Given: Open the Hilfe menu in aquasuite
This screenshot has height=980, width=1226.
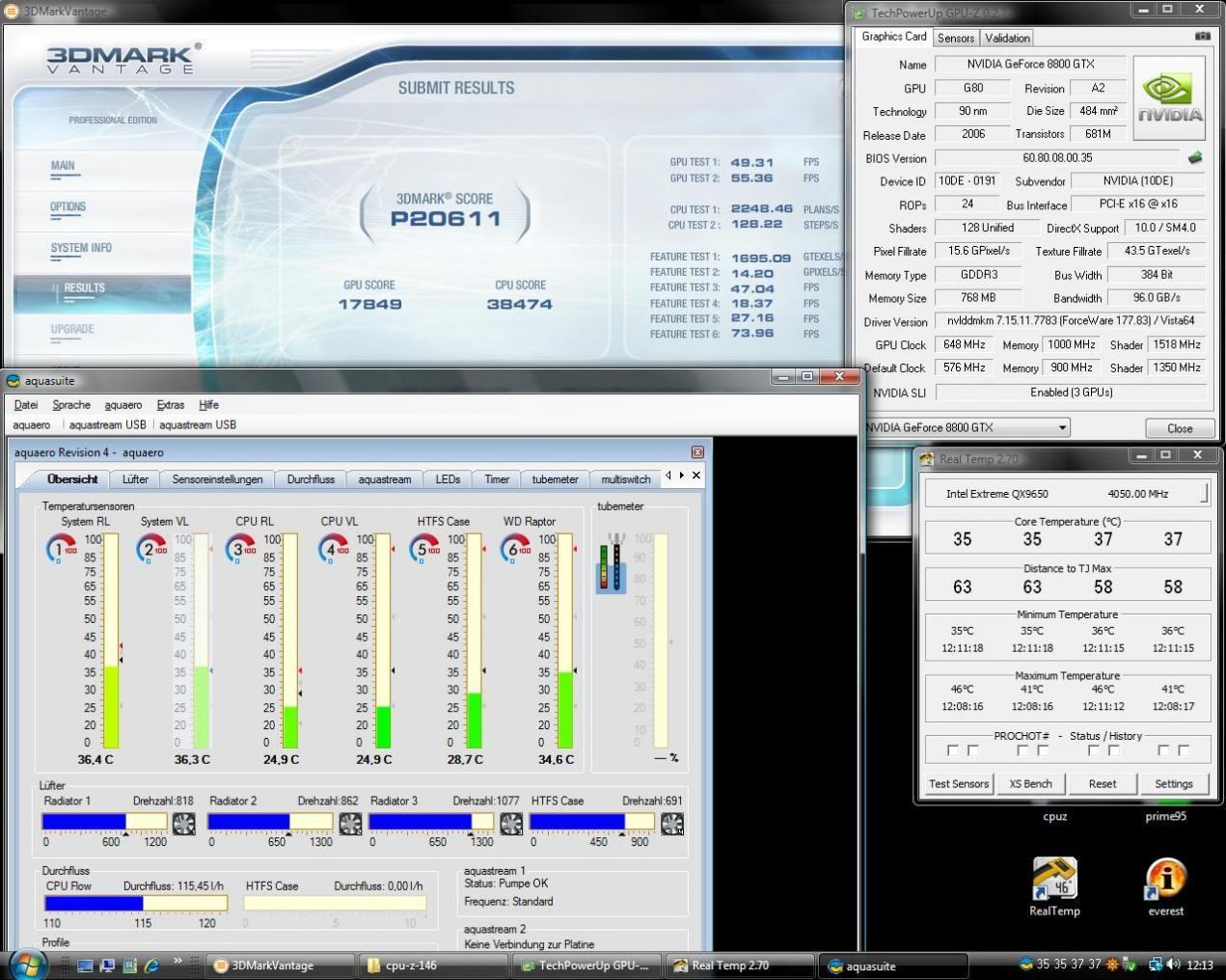Looking at the screenshot, I should (208, 405).
